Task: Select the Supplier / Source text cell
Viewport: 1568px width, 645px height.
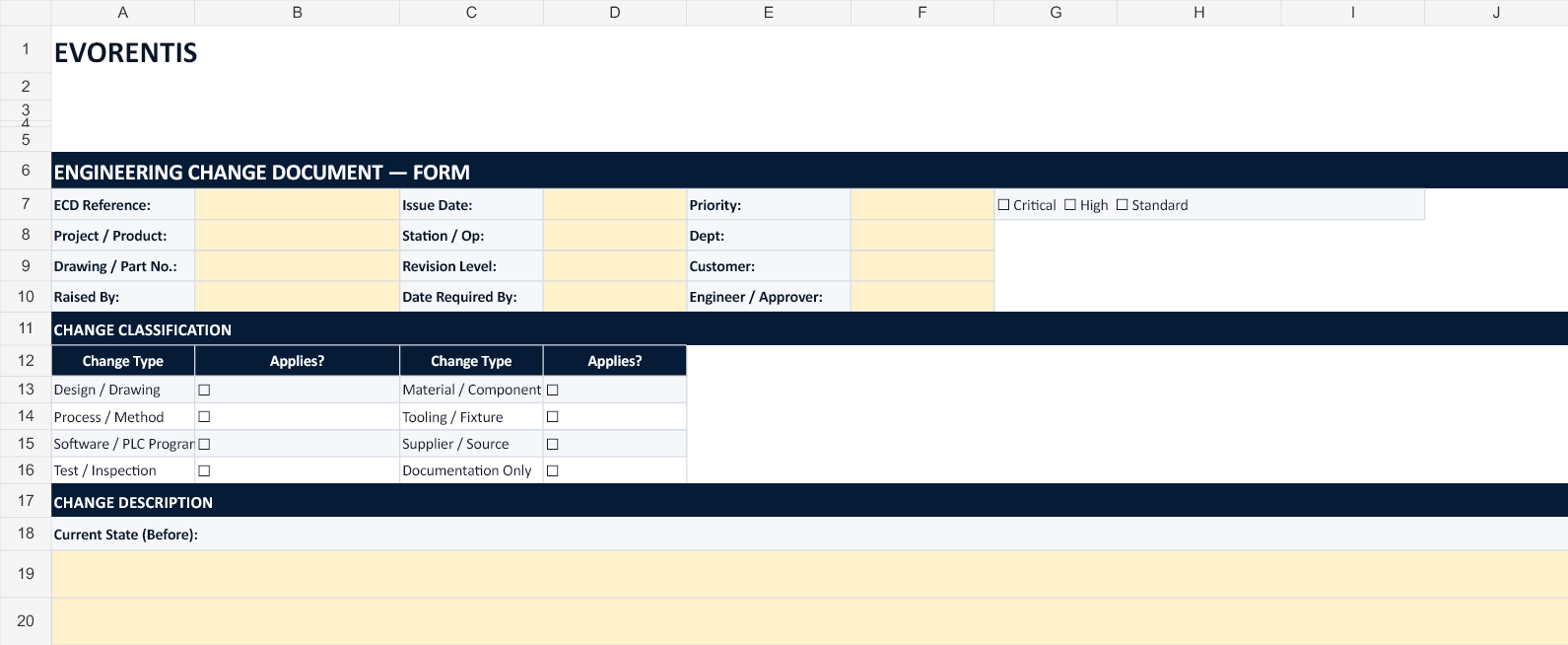Action: click(471, 444)
